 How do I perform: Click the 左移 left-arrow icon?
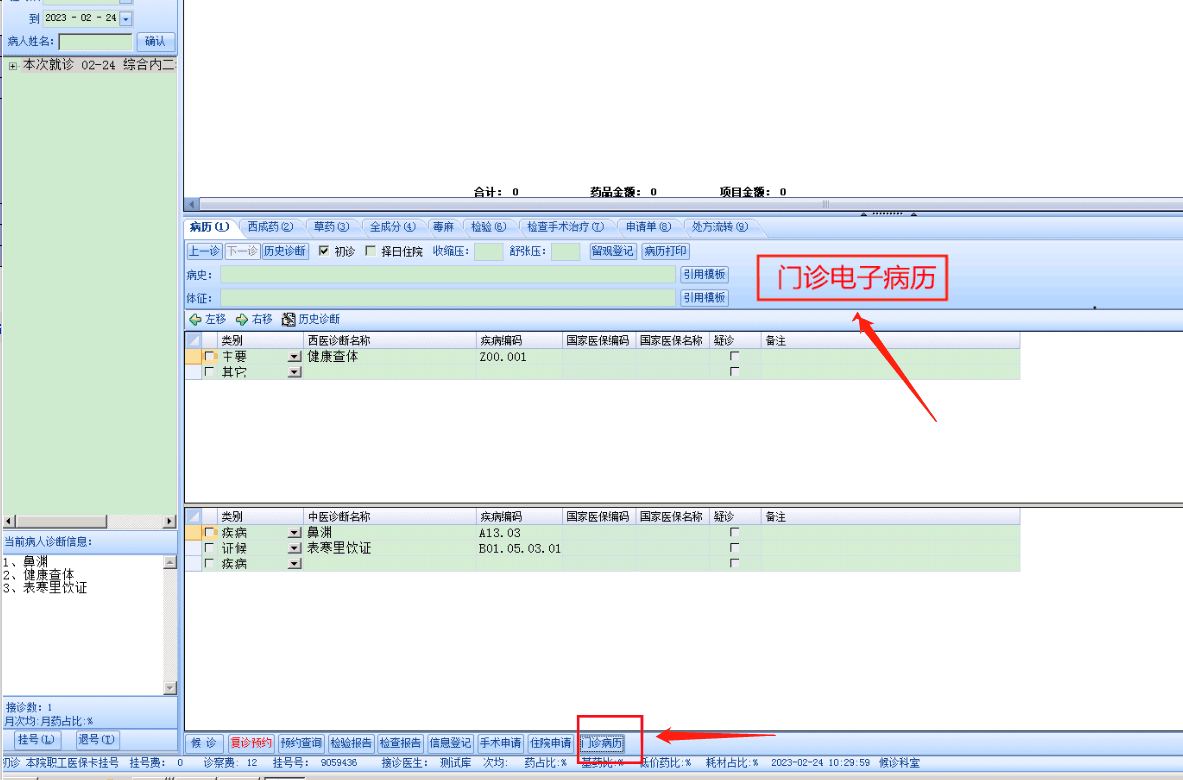(x=195, y=319)
